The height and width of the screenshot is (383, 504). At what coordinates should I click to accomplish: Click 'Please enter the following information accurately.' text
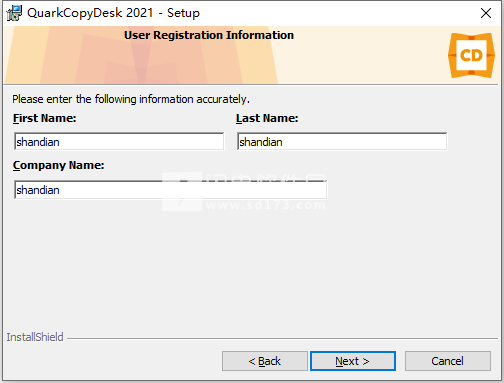pyautogui.click(x=131, y=99)
